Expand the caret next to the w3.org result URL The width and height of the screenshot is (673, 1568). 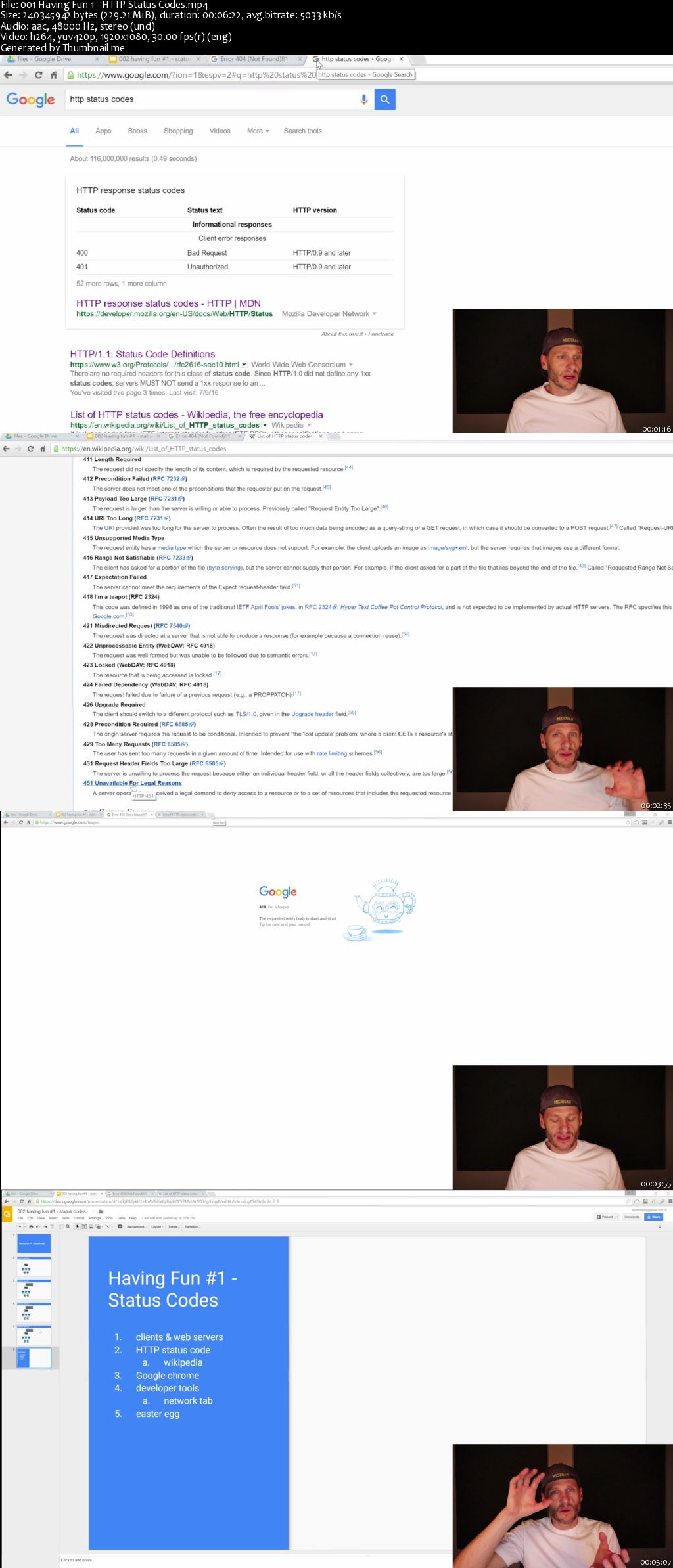pyautogui.click(x=244, y=365)
